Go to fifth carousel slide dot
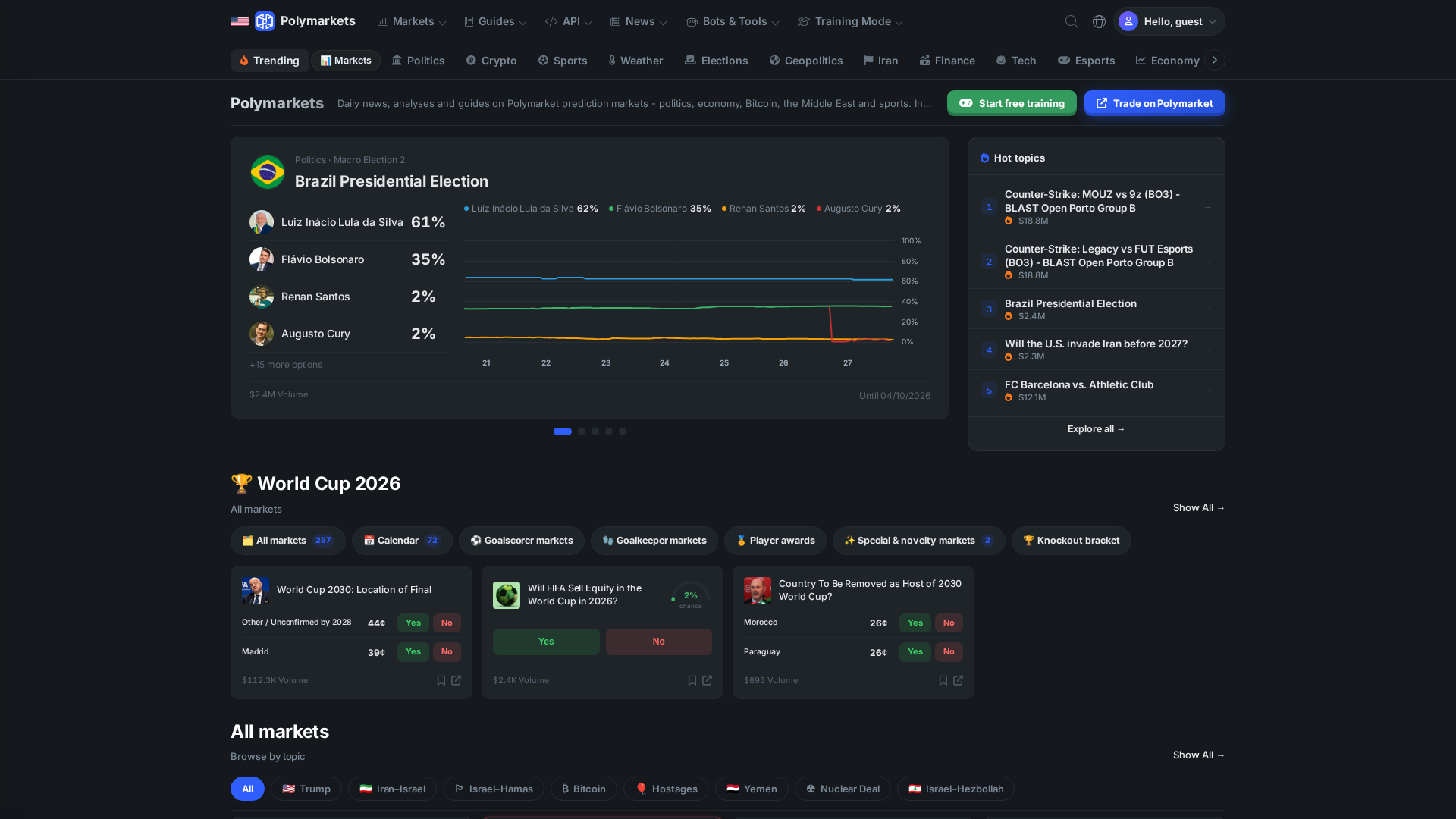This screenshot has height=819, width=1456. pyautogui.click(x=623, y=431)
